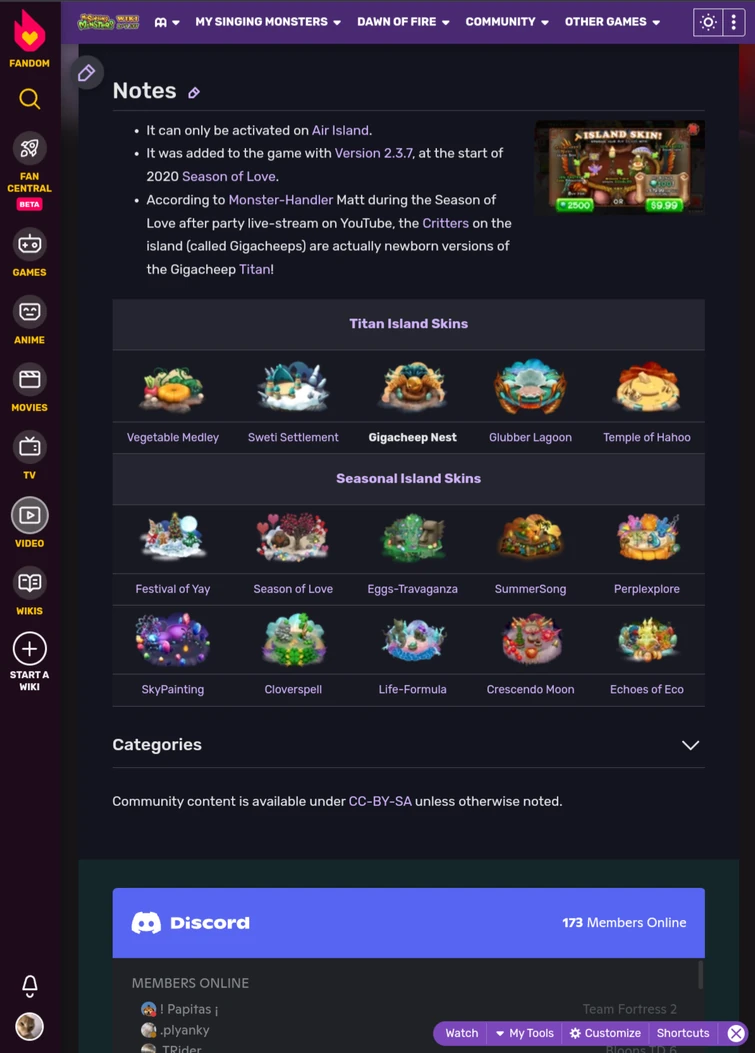
Task: Open the Games controller icon
Action: click(30, 244)
